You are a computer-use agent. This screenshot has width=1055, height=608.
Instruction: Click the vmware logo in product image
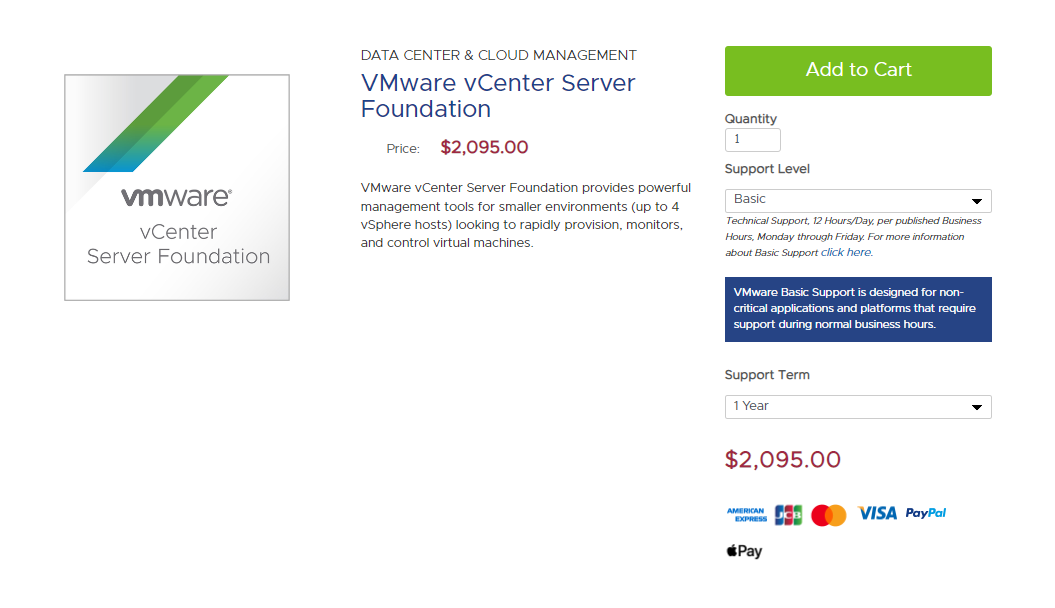176,197
